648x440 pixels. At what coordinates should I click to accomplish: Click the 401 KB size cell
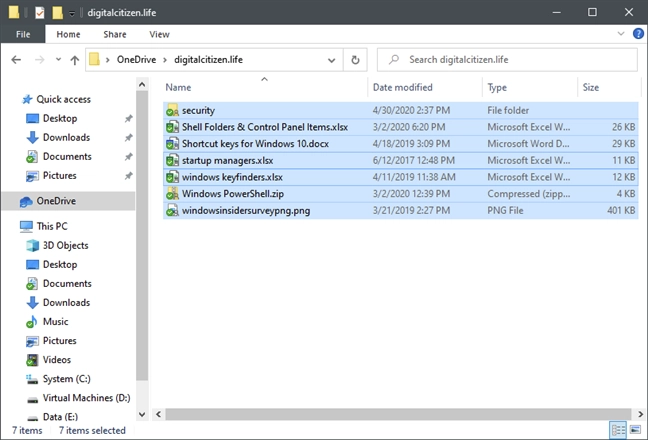[621, 210]
